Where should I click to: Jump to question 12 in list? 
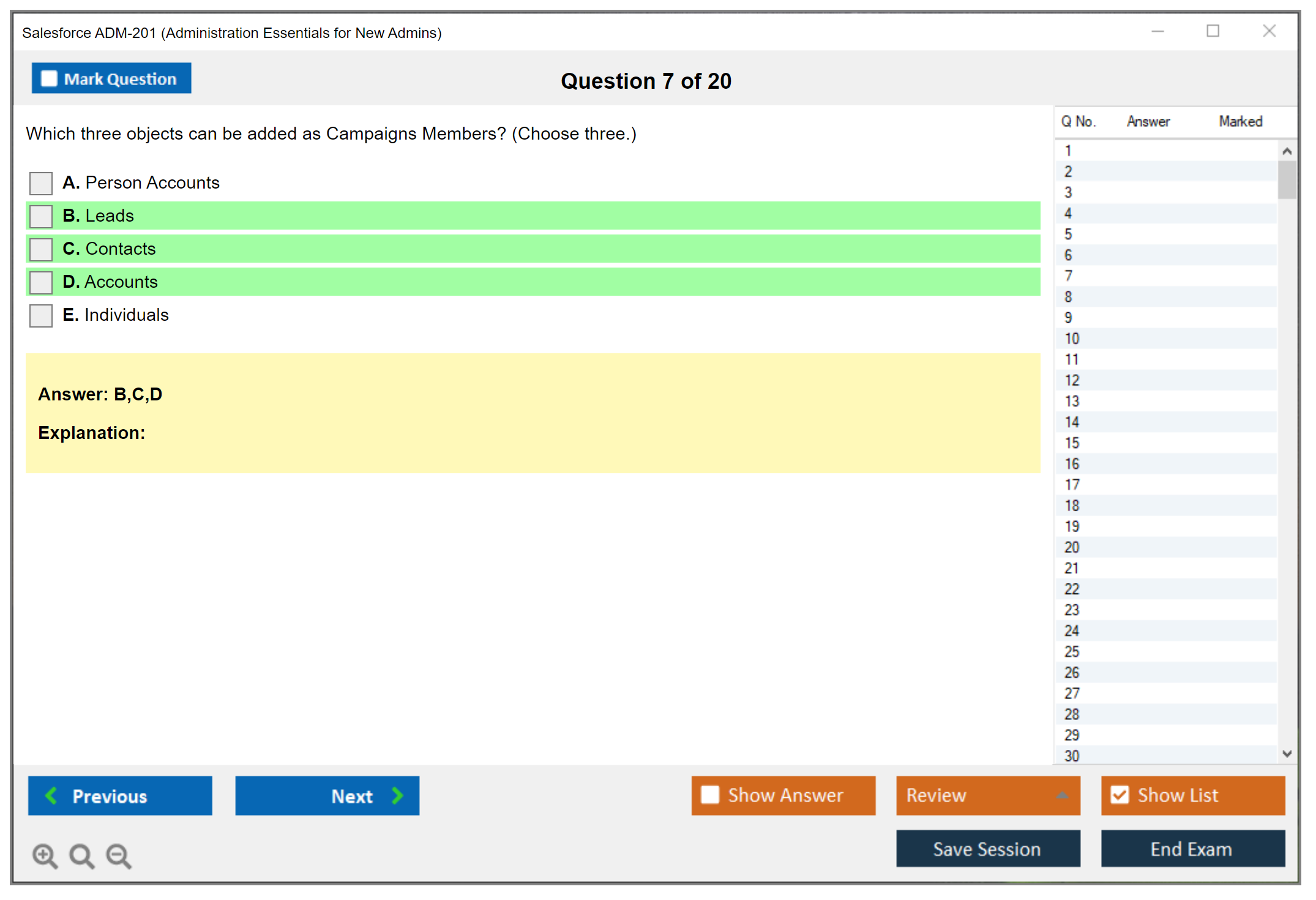coord(1072,380)
